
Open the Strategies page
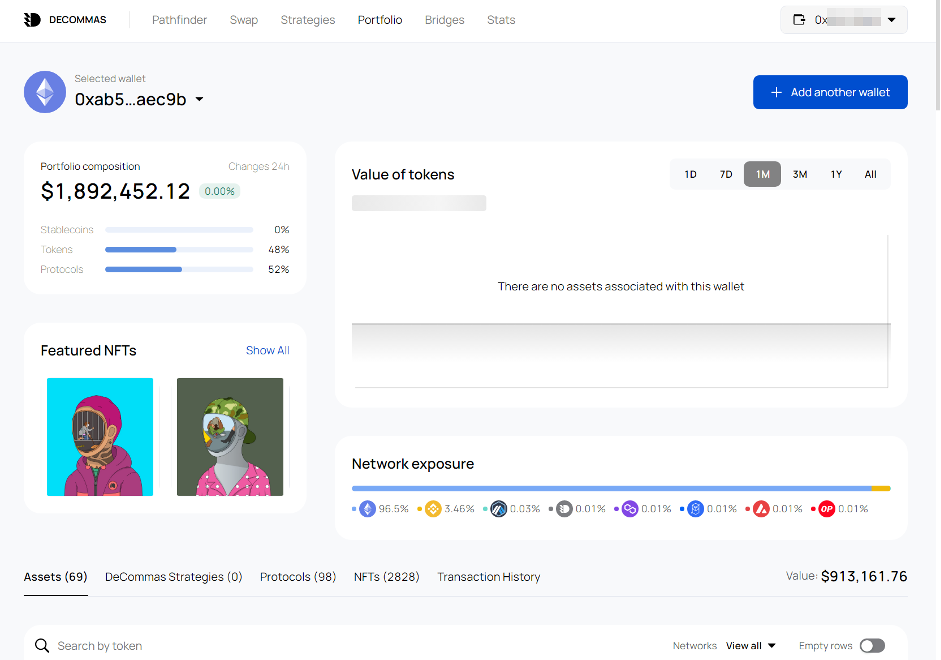pyautogui.click(x=308, y=20)
